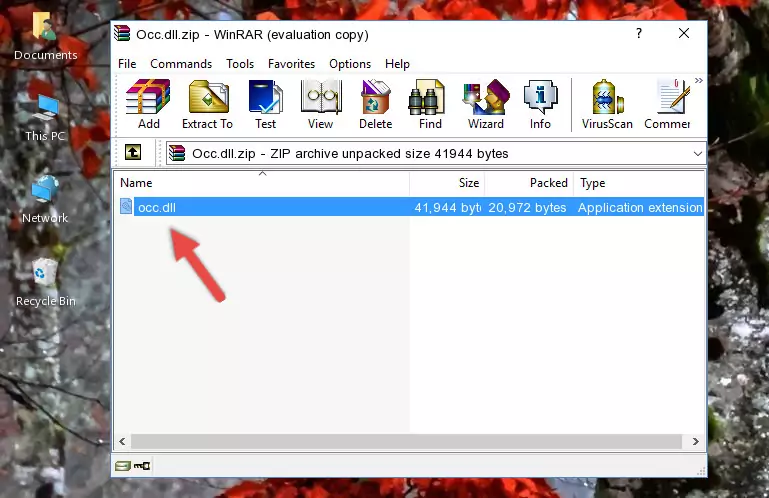Open the Favorites menu
The height and width of the screenshot is (498, 769).
(x=291, y=64)
